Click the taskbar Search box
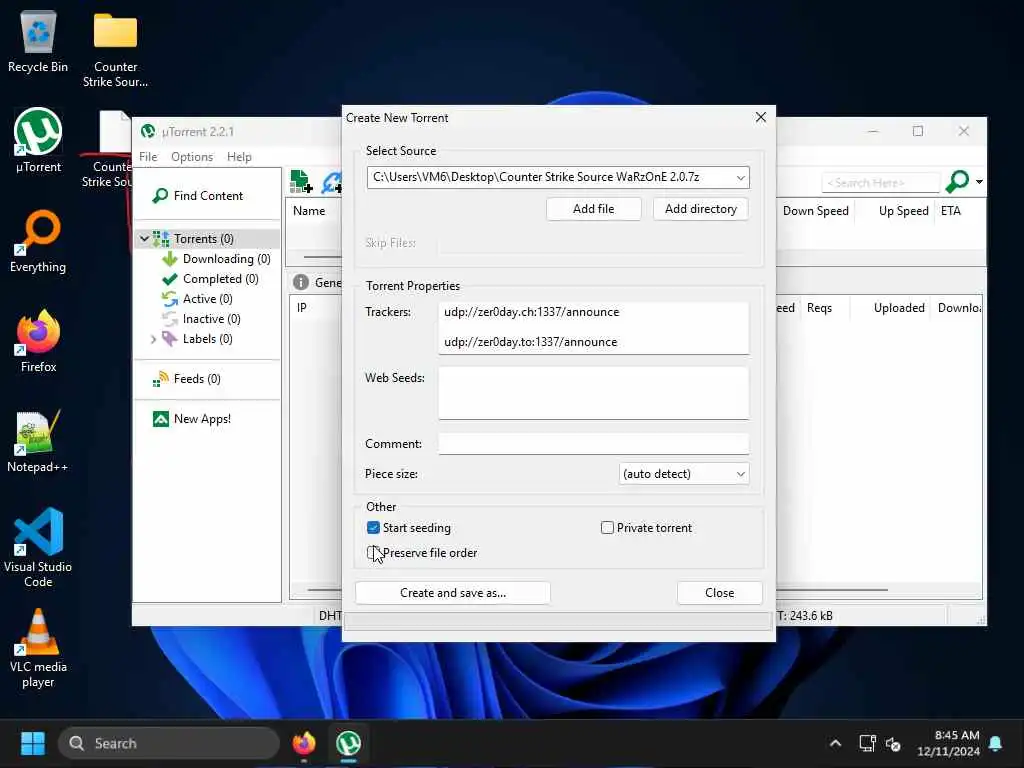Viewport: 1024px width, 768px height. [x=168, y=743]
